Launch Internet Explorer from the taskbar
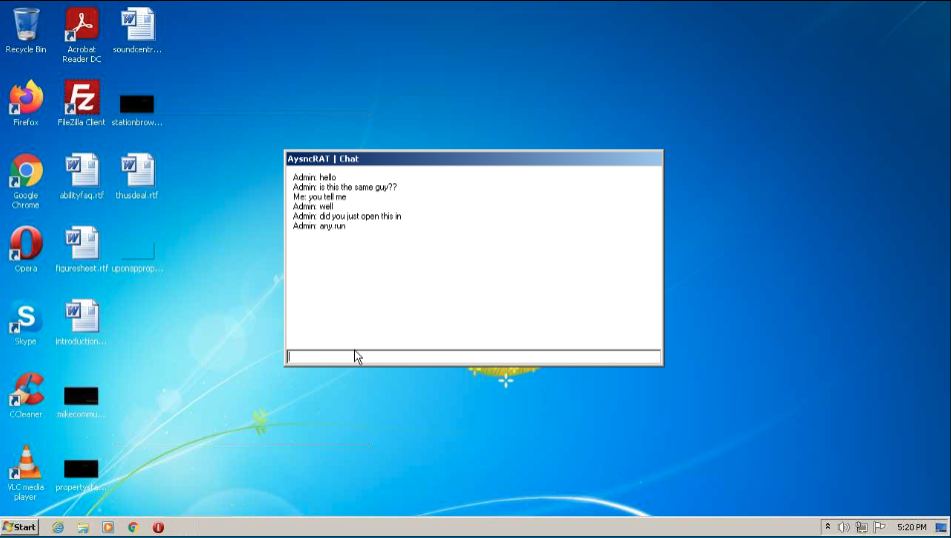Viewport: 951px width, 538px height. pos(58,527)
